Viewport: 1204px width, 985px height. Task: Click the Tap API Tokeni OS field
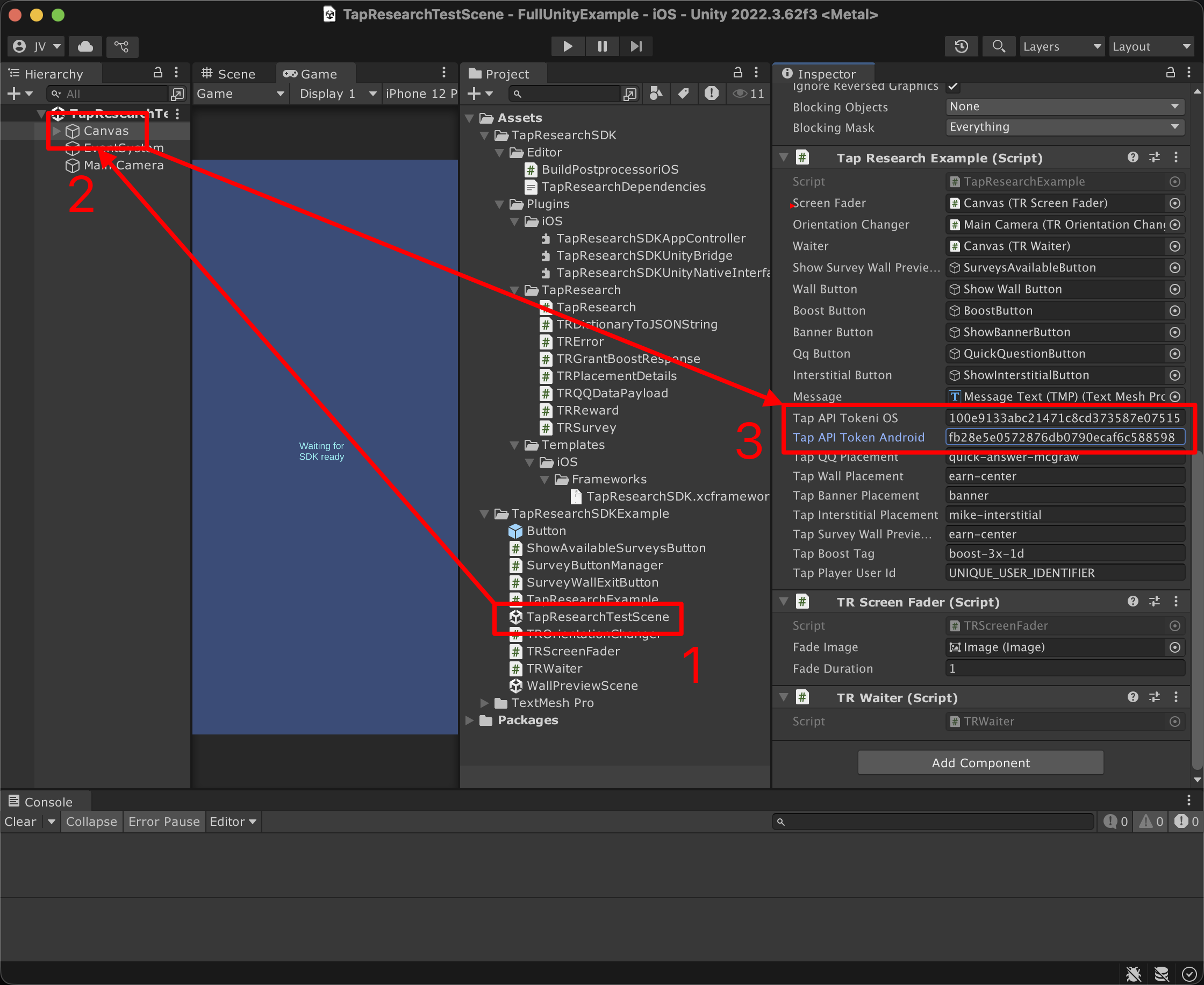coord(1065,418)
